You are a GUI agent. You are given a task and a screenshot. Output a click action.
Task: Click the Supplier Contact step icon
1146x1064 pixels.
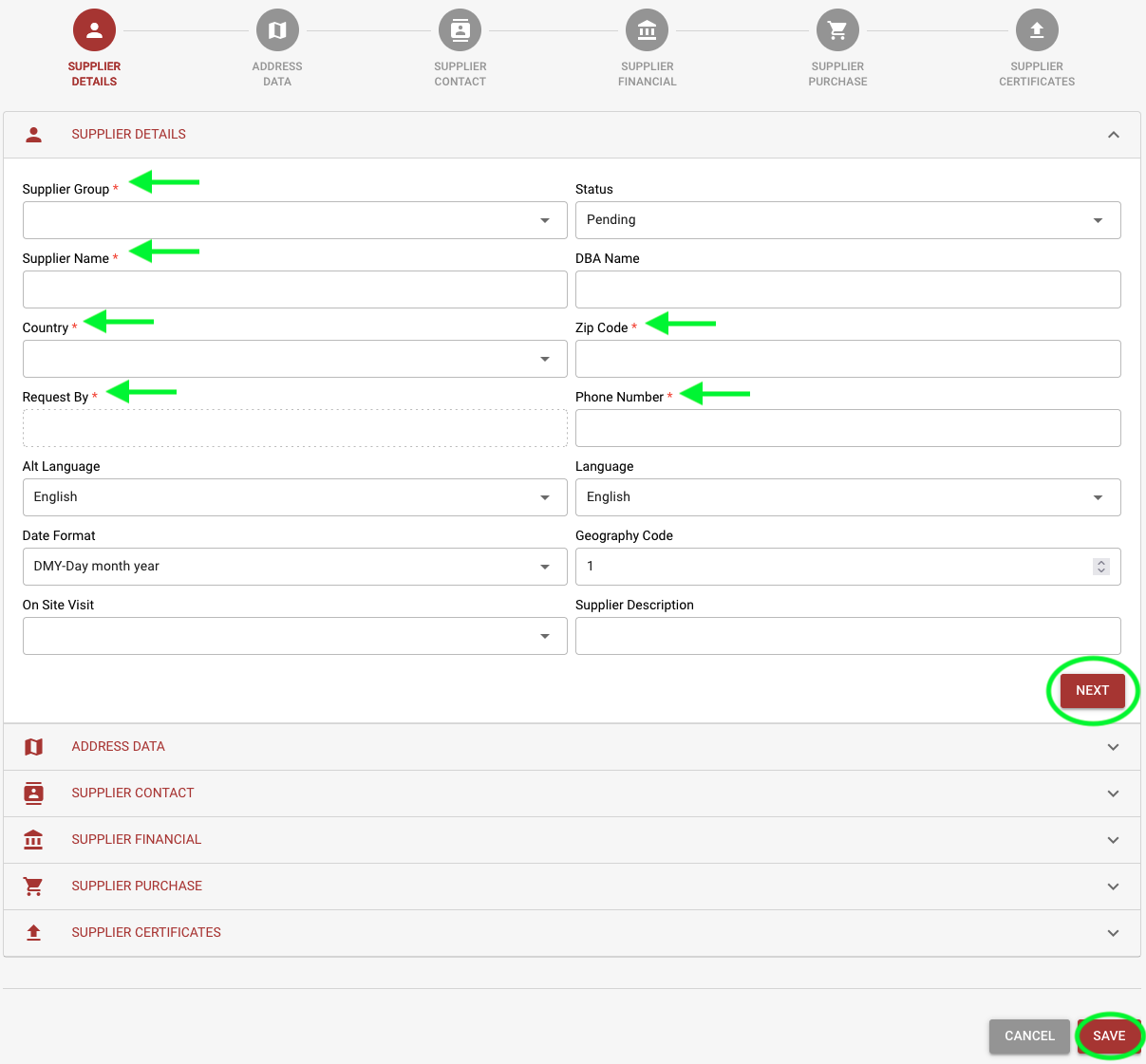click(460, 30)
